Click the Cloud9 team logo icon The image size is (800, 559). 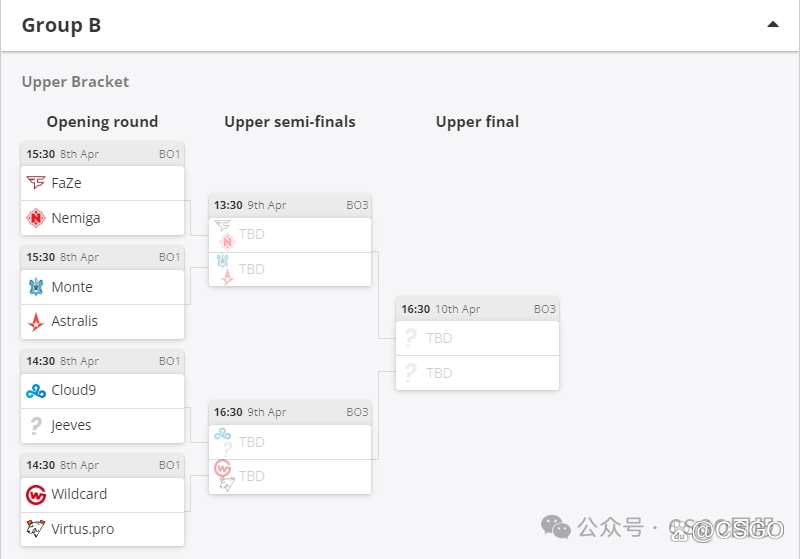[36, 390]
